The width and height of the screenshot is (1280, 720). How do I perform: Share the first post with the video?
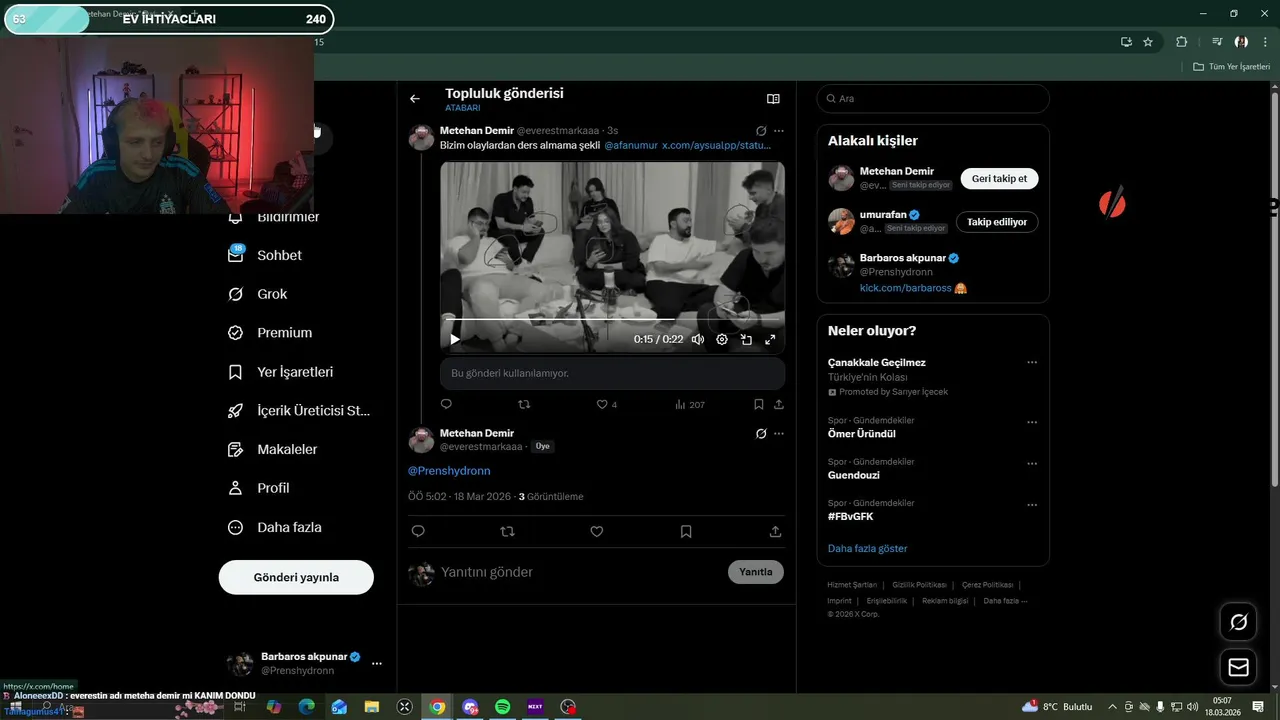point(779,404)
